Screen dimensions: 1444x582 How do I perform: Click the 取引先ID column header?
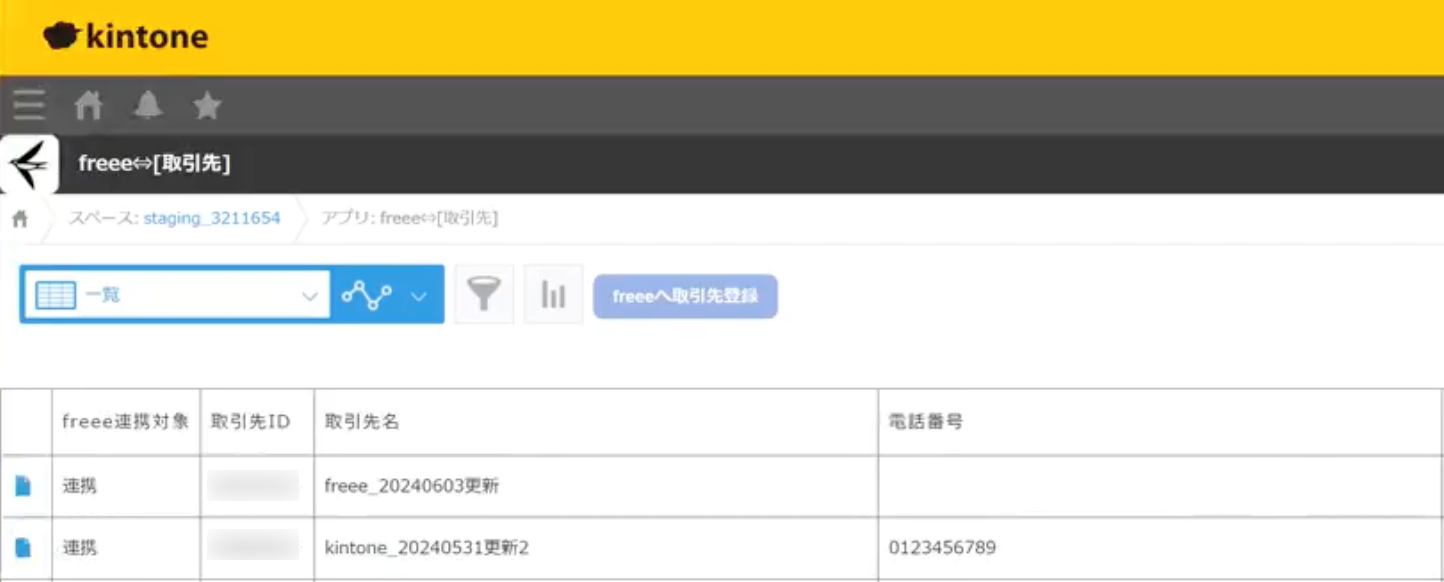[x=256, y=422]
